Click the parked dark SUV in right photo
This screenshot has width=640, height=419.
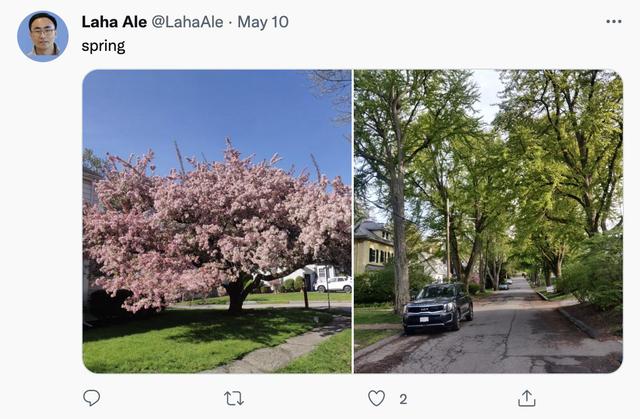pos(438,308)
